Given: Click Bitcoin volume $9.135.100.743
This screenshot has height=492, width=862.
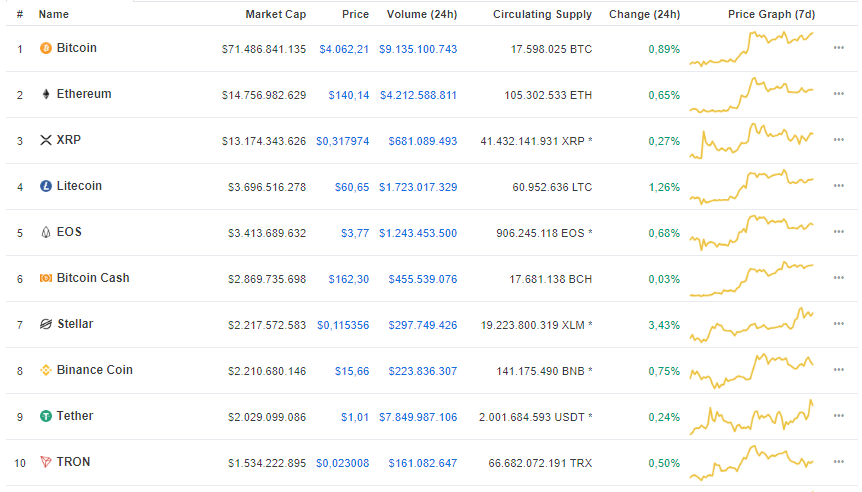Looking at the screenshot, I should click(418, 49).
